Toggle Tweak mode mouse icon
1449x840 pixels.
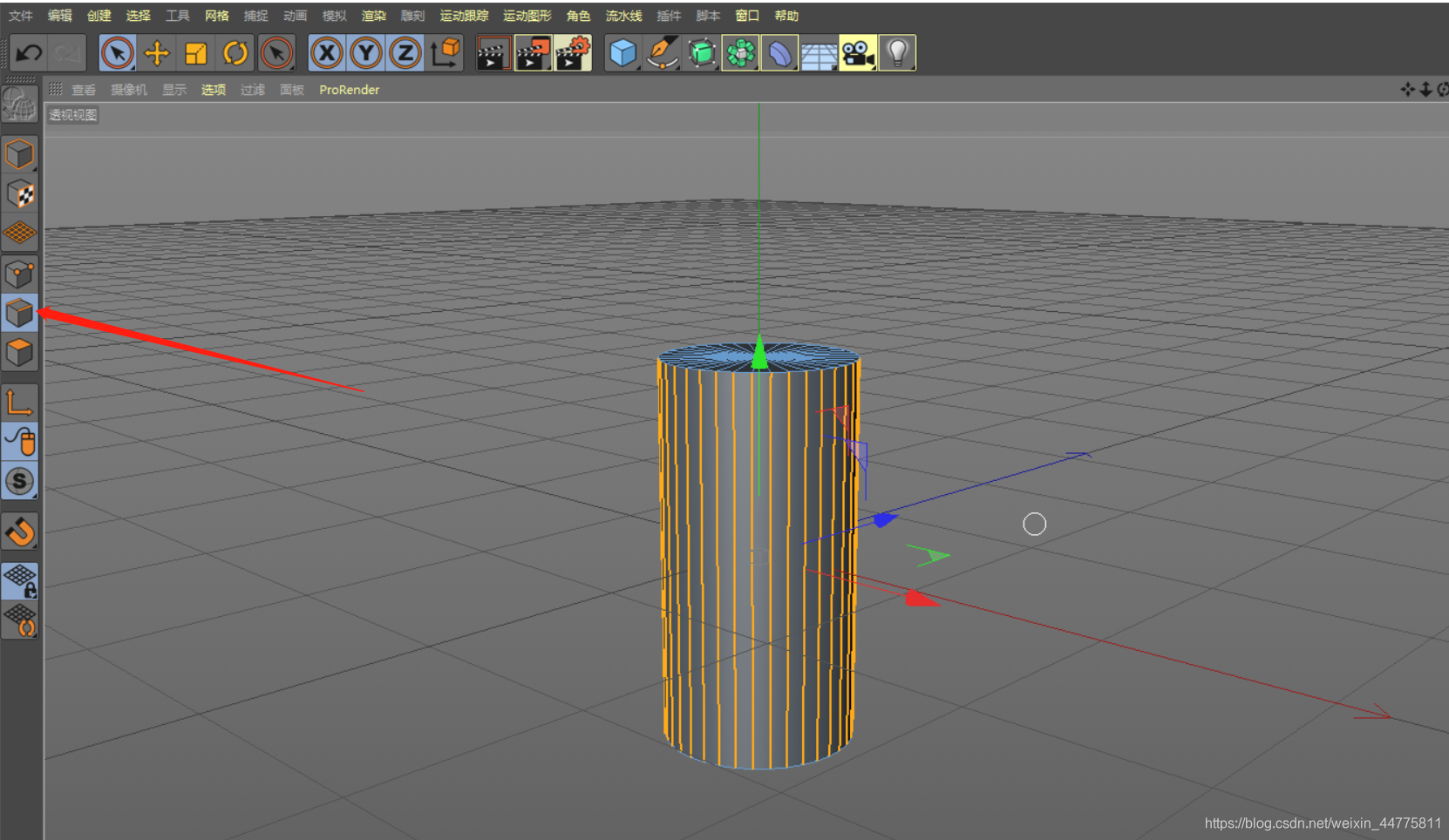[x=19, y=442]
